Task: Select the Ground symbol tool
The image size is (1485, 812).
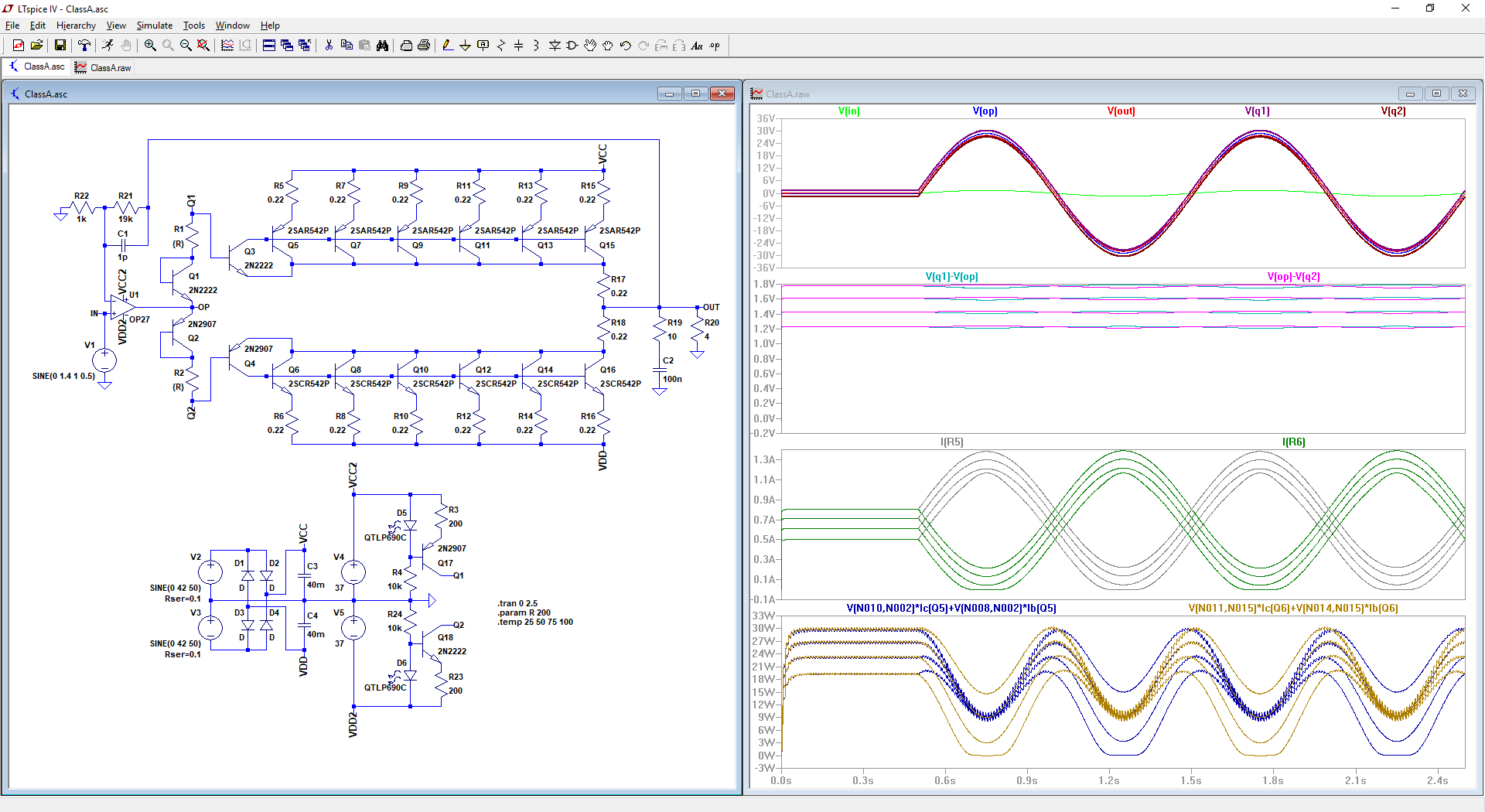Action: coord(466,46)
